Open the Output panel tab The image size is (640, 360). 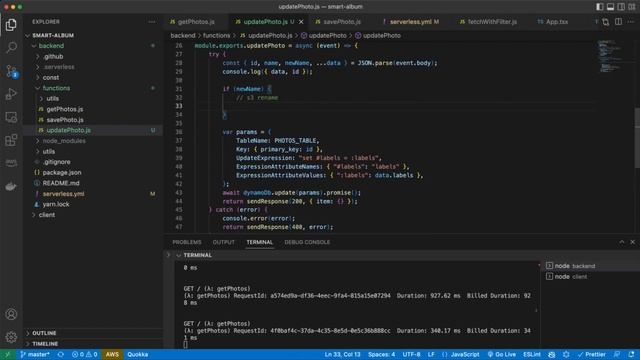(224, 242)
